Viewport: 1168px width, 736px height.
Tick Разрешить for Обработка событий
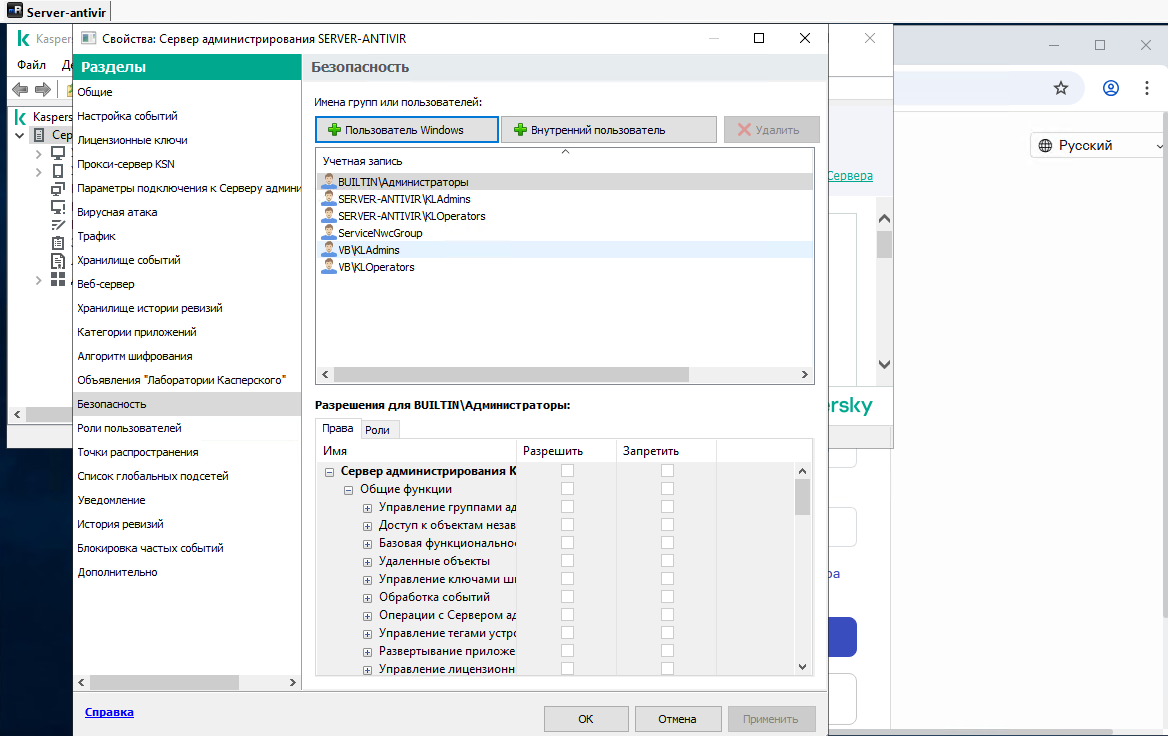[x=568, y=597]
